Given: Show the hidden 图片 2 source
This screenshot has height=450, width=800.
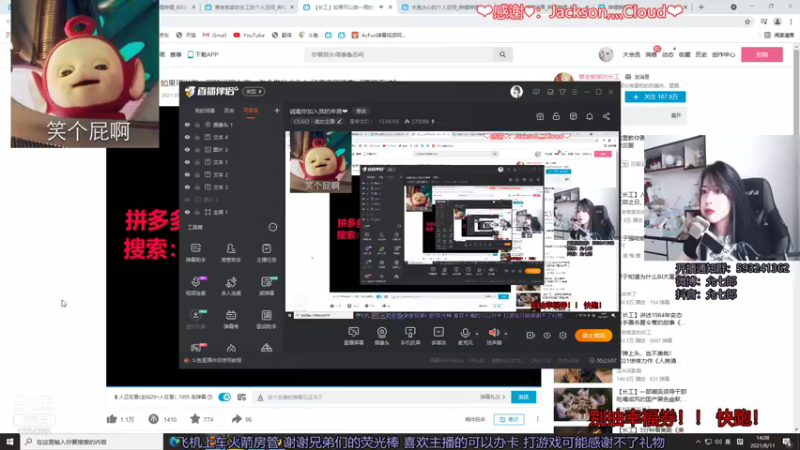Looking at the screenshot, I should [187, 199].
